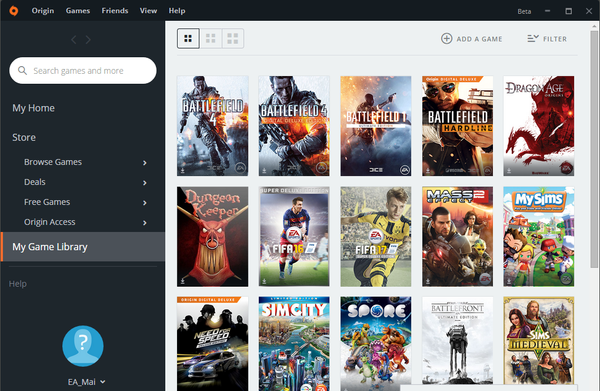Click the Beta label in title bar

pos(524,11)
